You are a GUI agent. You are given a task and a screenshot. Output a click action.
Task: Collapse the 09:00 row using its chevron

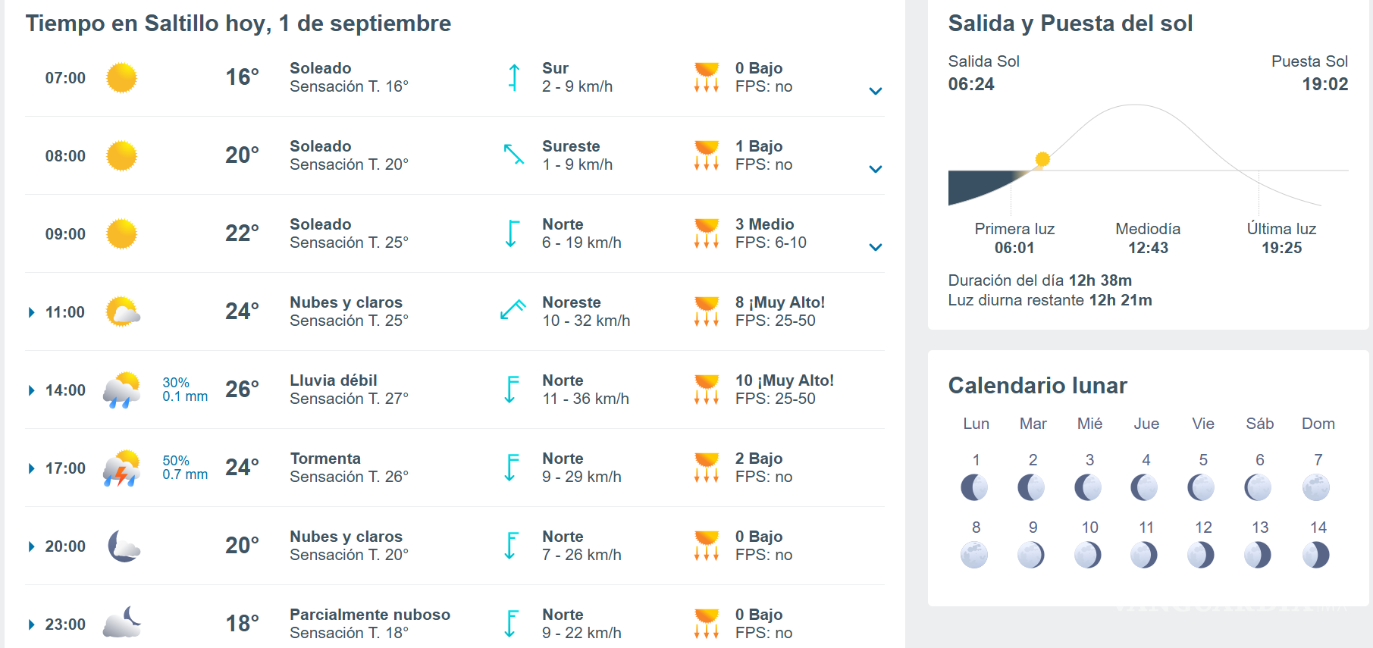coord(875,247)
